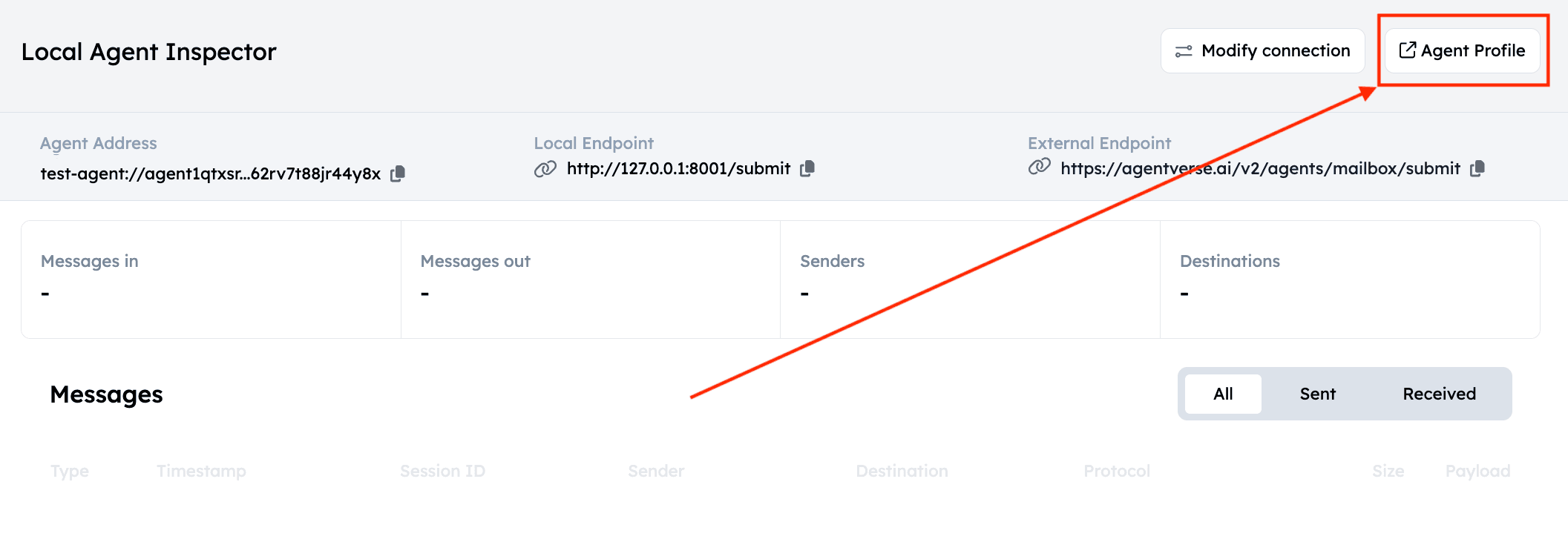
Task: Click the sliders icon in Modify connection
Action: (1184, 51)
